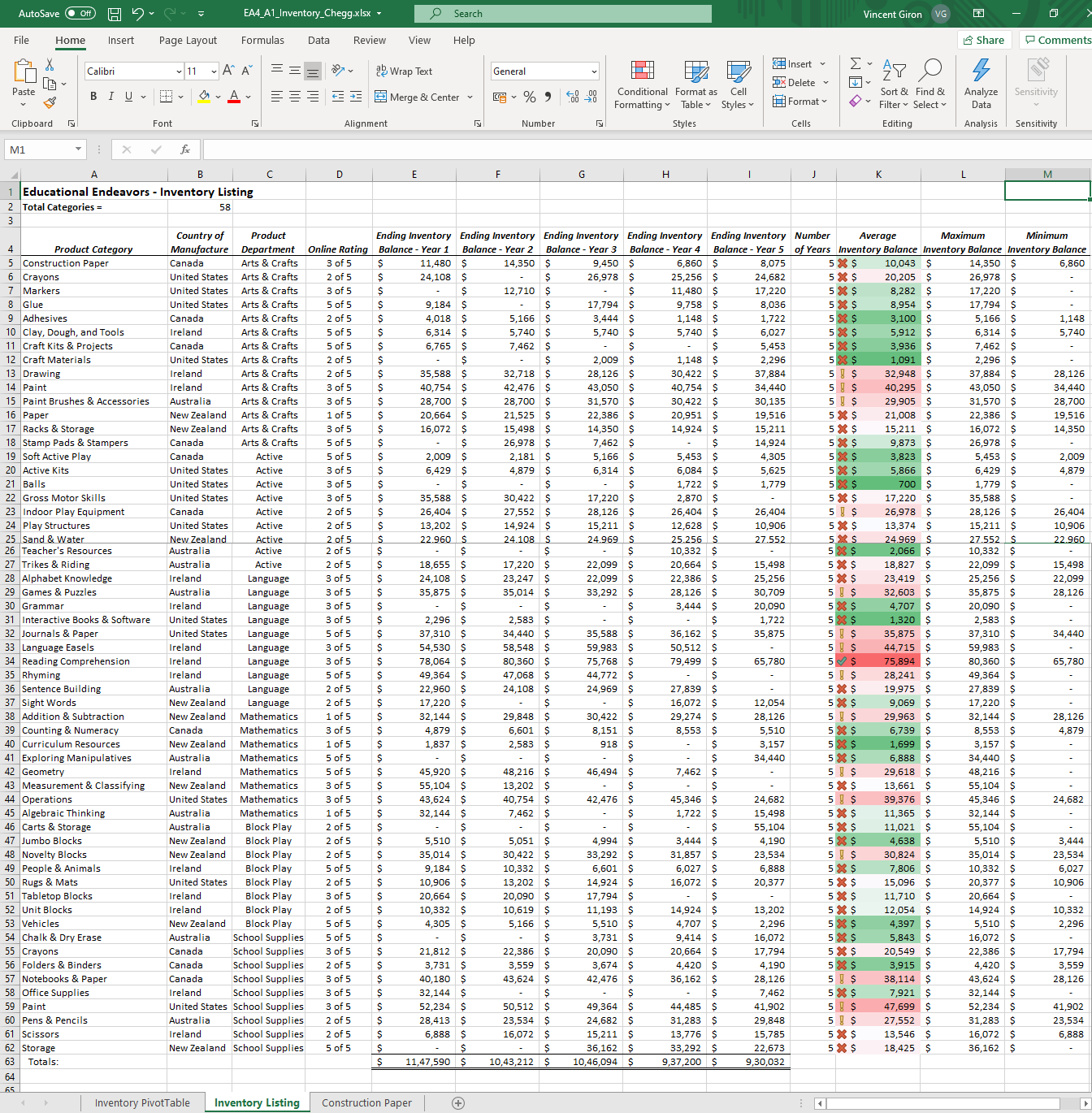This screenshot has width=1092, height=1113.
Task: Toggle the AutoSave switch
Action: point(80,14)
